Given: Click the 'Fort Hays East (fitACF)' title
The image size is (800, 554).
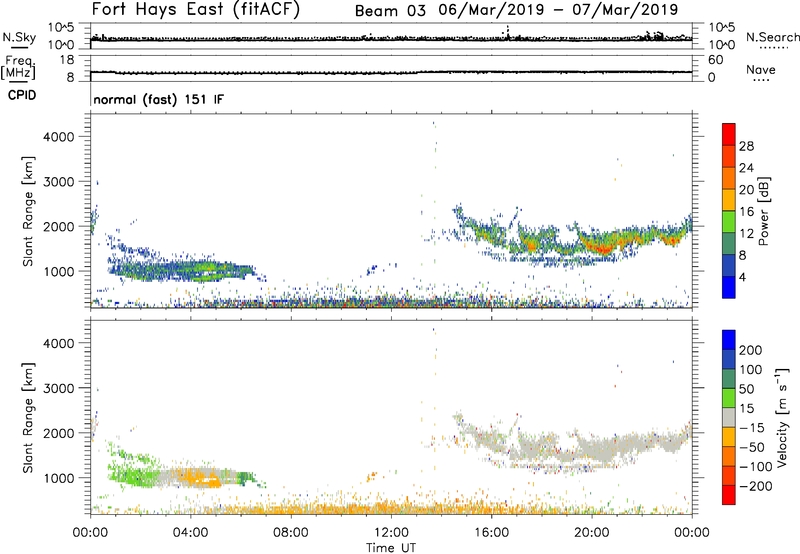Looking at the screenshot, I should (x=195, y=10).
